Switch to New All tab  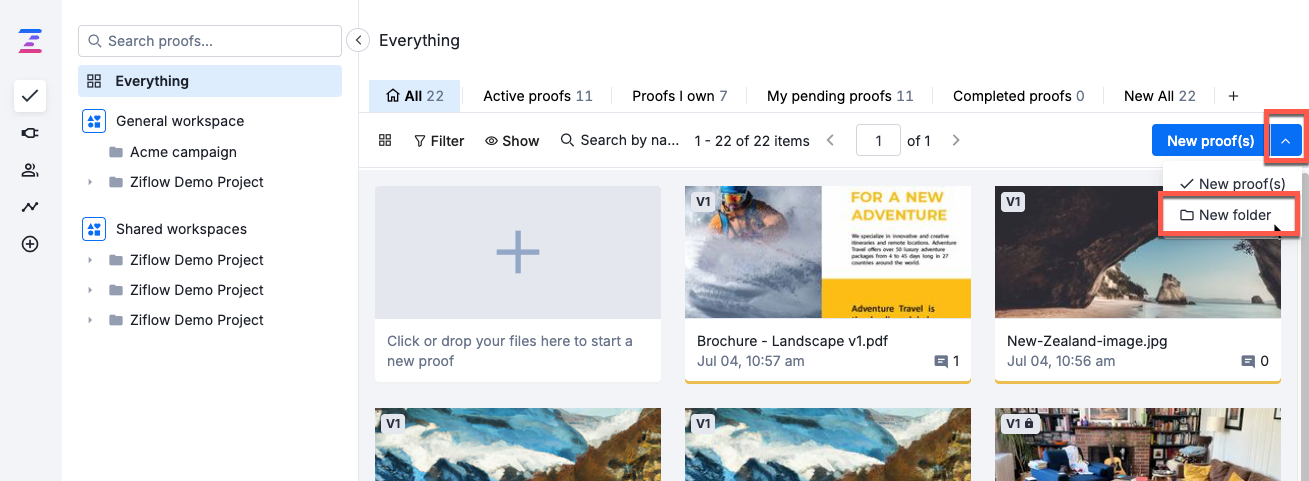tap(1160, 96)
